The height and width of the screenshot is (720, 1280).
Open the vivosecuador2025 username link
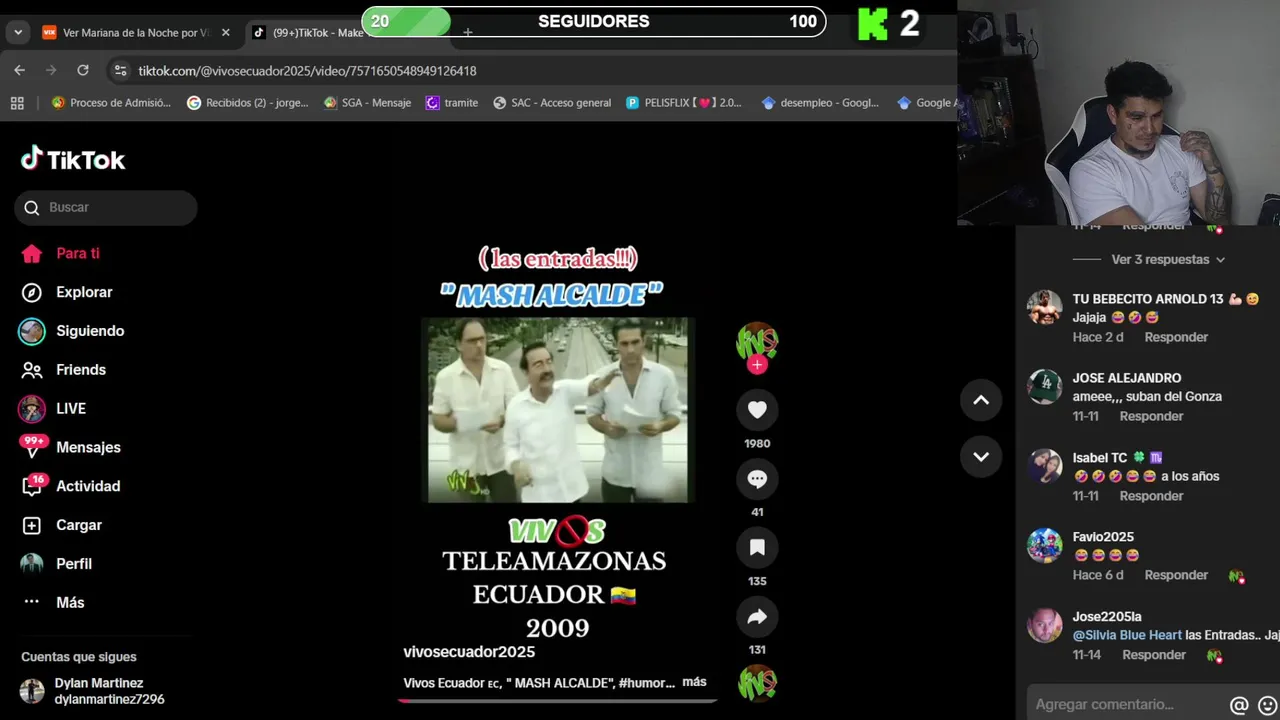pyautogui.click(x=469, y=652)
